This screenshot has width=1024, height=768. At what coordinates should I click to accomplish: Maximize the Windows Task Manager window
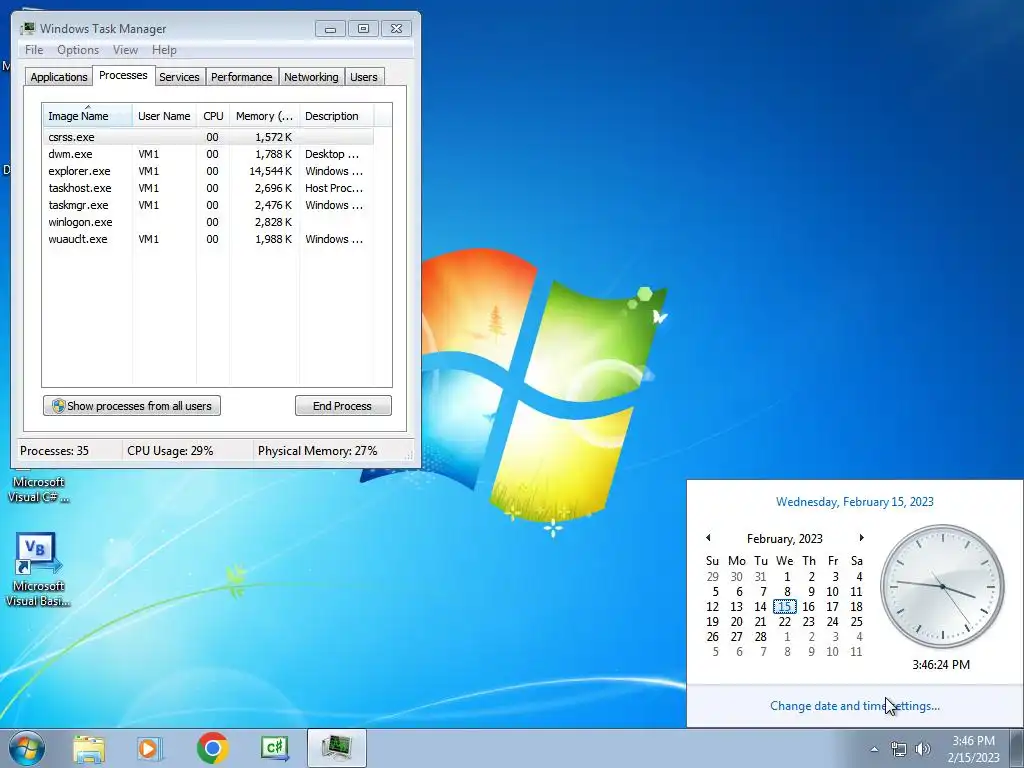(363, 29)
